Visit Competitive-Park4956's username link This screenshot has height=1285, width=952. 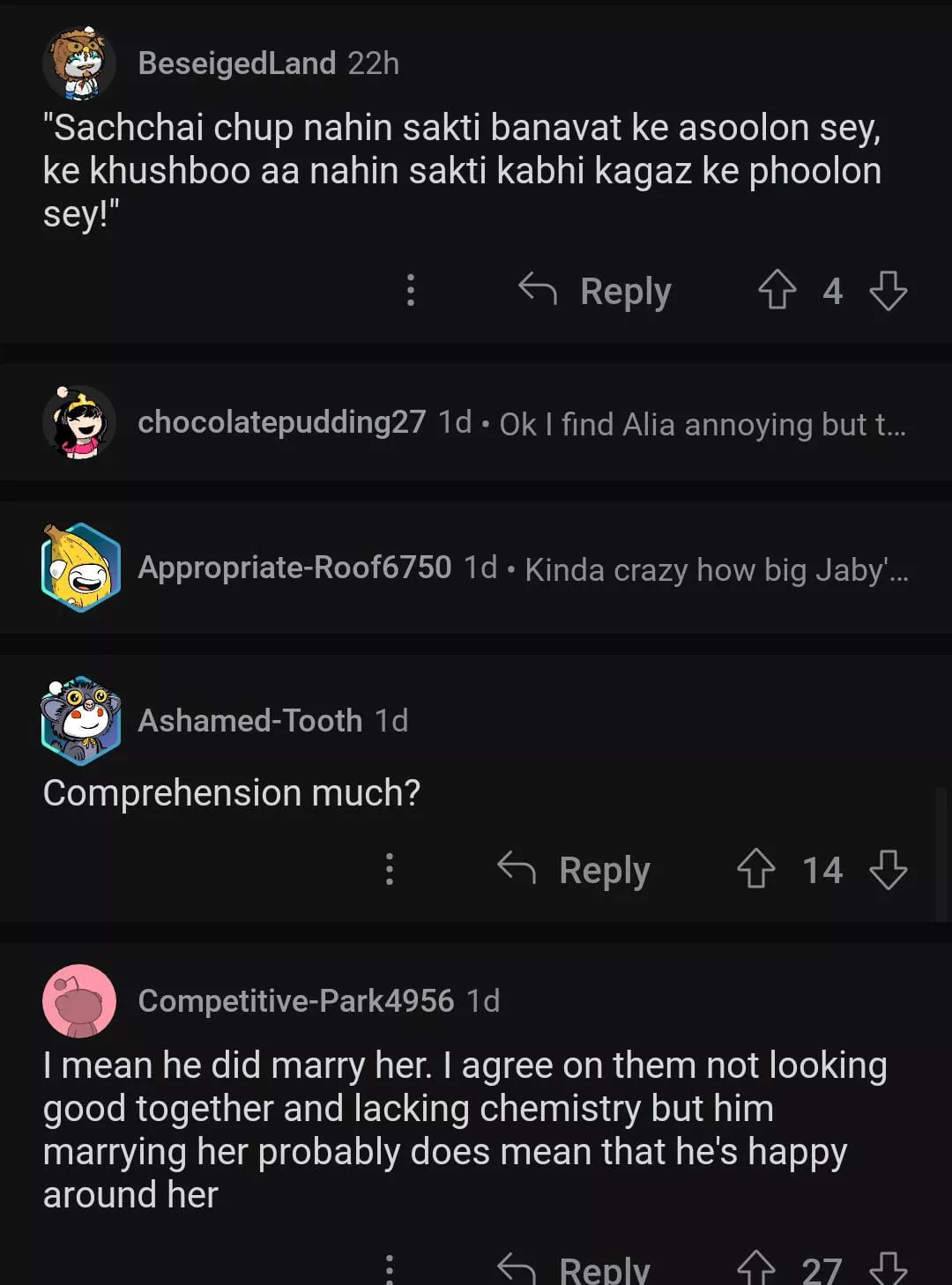click(x=295, y=1000)
